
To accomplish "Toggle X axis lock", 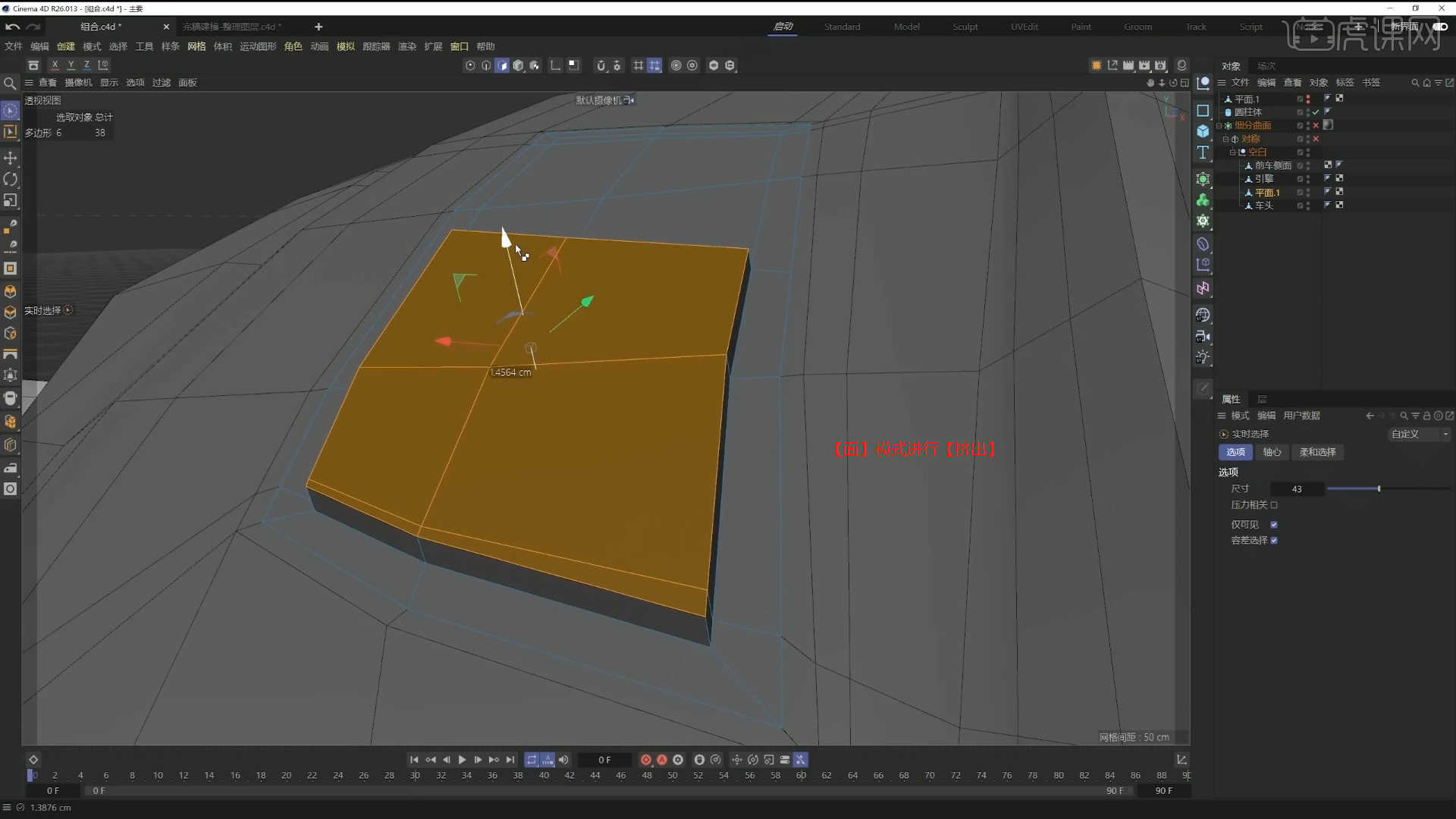I will 55,65.
